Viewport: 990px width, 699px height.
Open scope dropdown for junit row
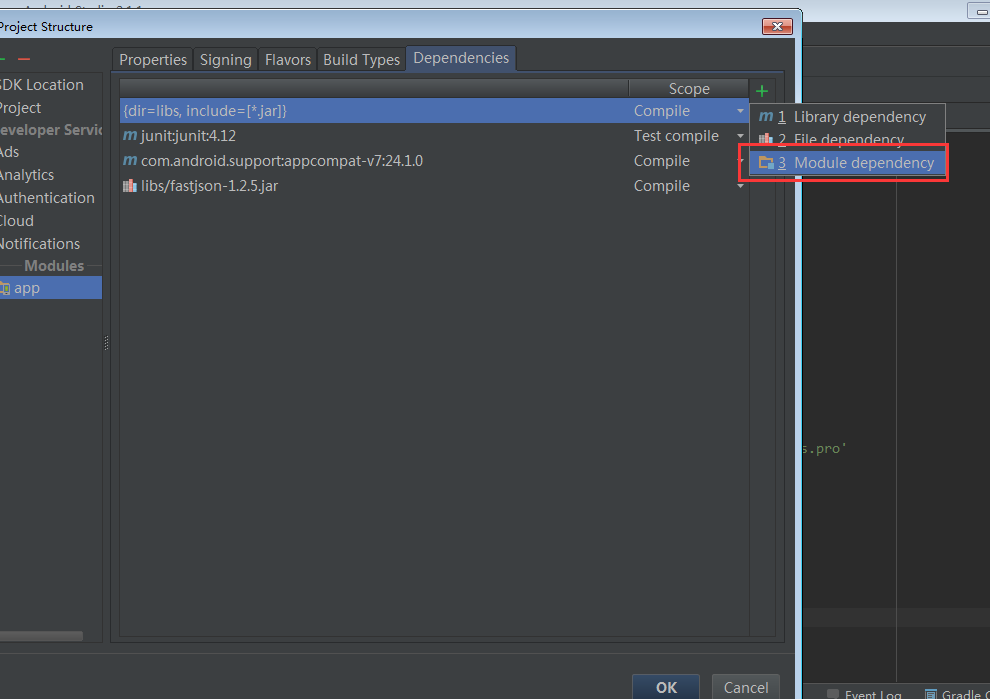coord(740,136)
